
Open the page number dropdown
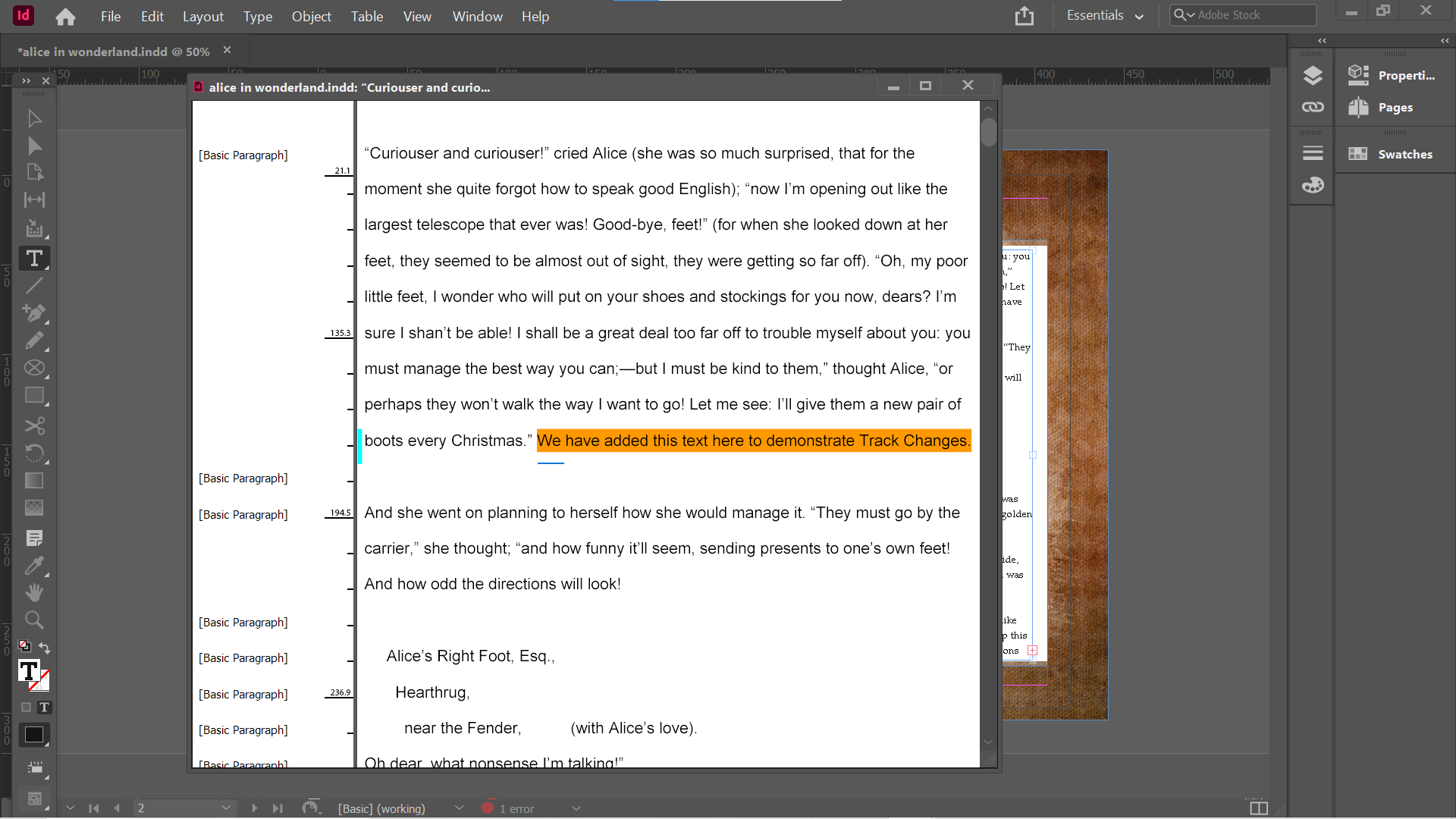click(x=226, y=808)
